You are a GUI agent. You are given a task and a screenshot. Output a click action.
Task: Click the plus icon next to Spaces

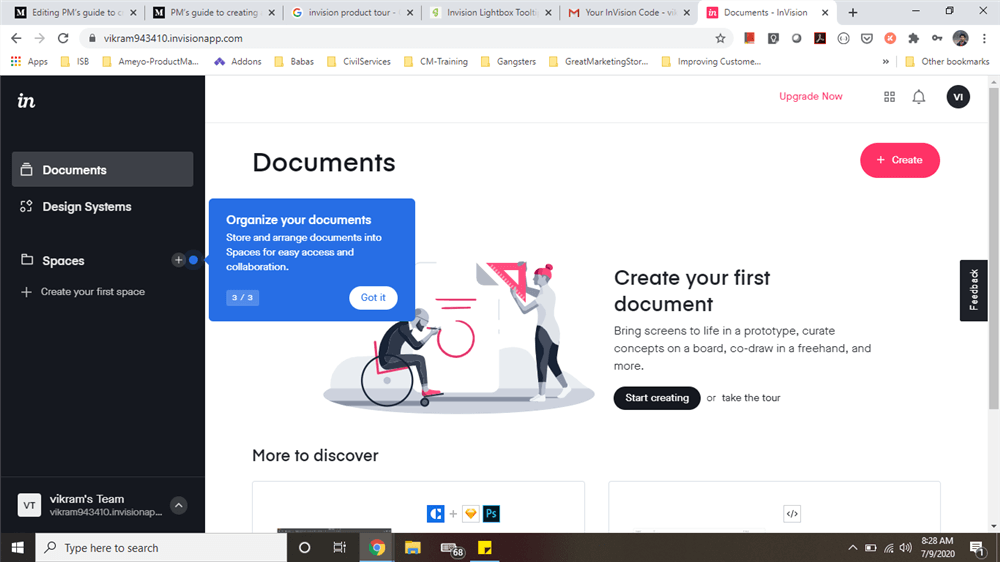pos(178,260)
